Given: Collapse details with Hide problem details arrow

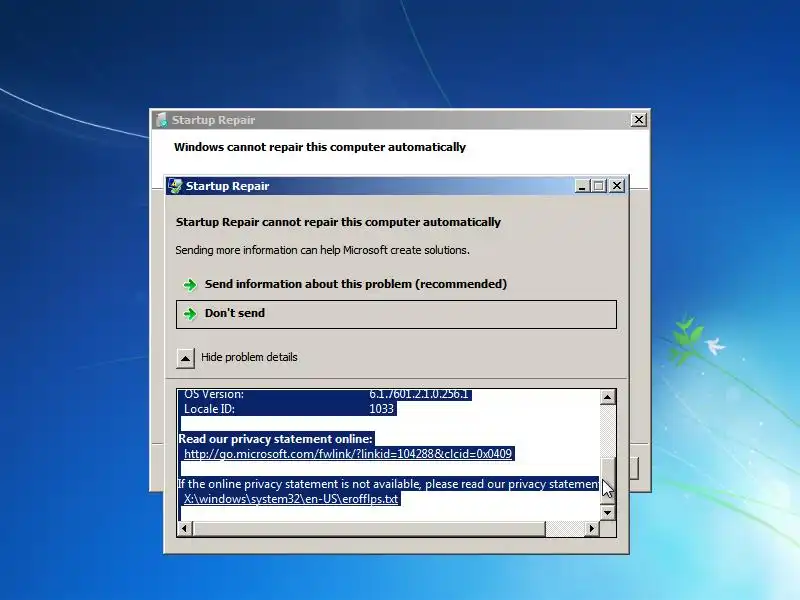Looking at the screenshot, I should click(185, 358).
